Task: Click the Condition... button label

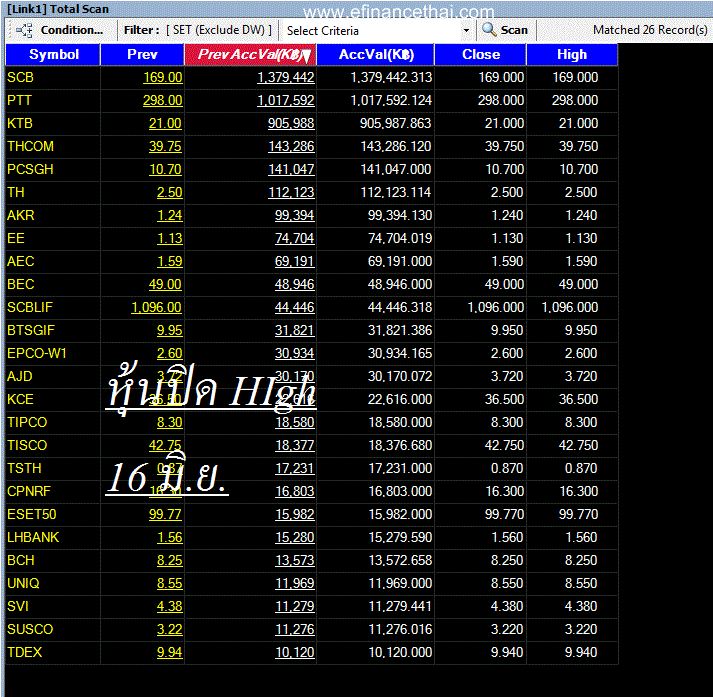Action: pyautogui.click(x=72, y=30)
